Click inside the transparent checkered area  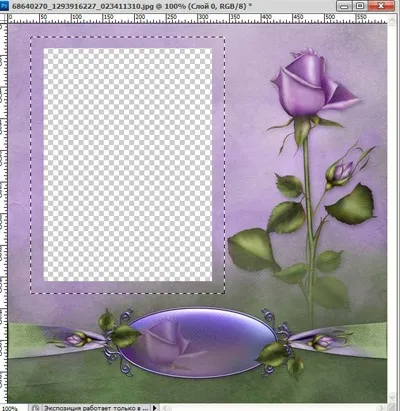128,165
